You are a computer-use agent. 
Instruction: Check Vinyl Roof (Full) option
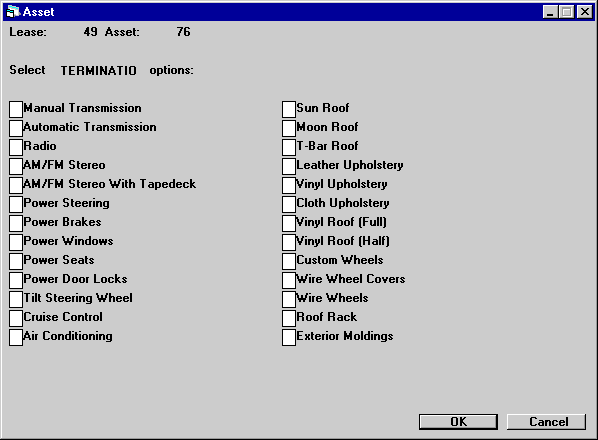(289, 223)
